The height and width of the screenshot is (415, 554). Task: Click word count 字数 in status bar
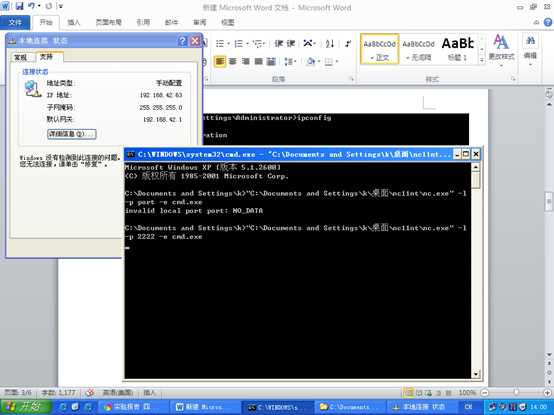pyautogui.click(x=58, y=392)
